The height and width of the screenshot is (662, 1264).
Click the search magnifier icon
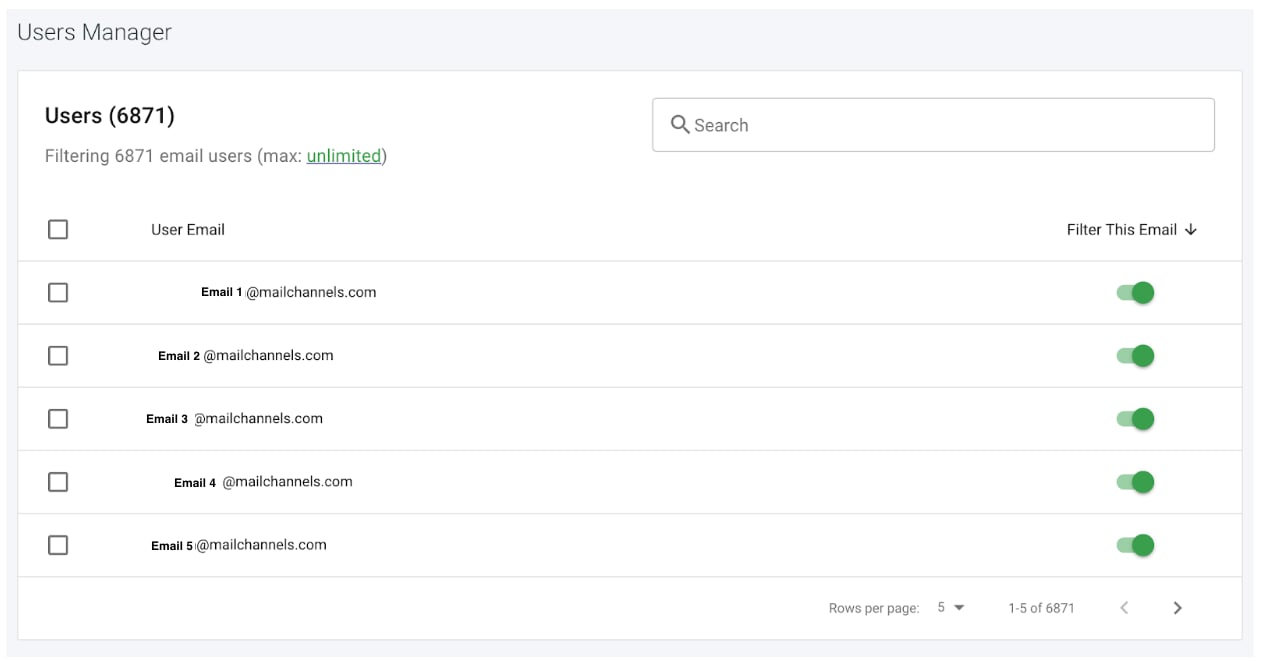680,125
